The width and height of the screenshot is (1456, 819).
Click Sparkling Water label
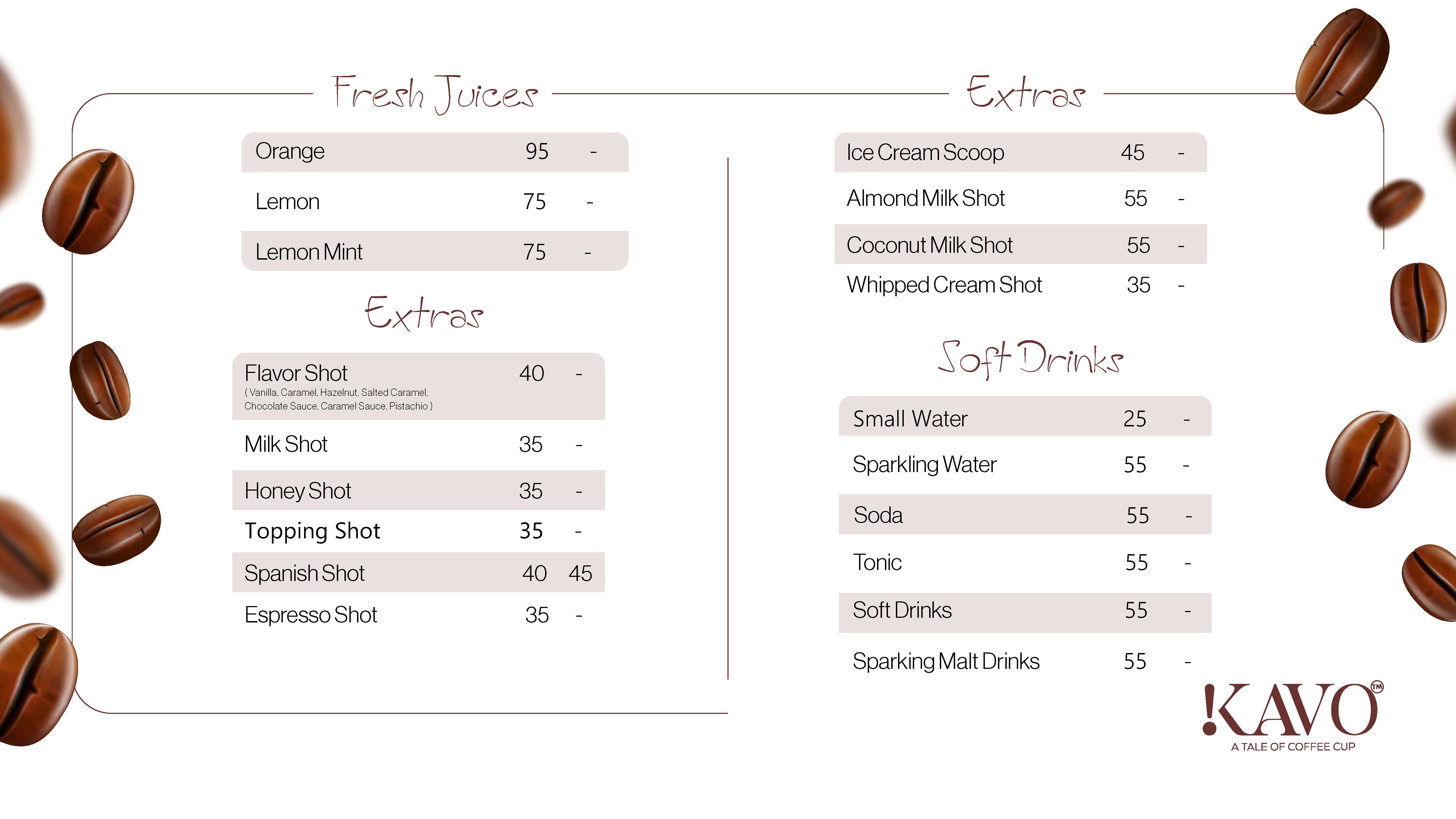pyautogui.click(x=924, y=465)
